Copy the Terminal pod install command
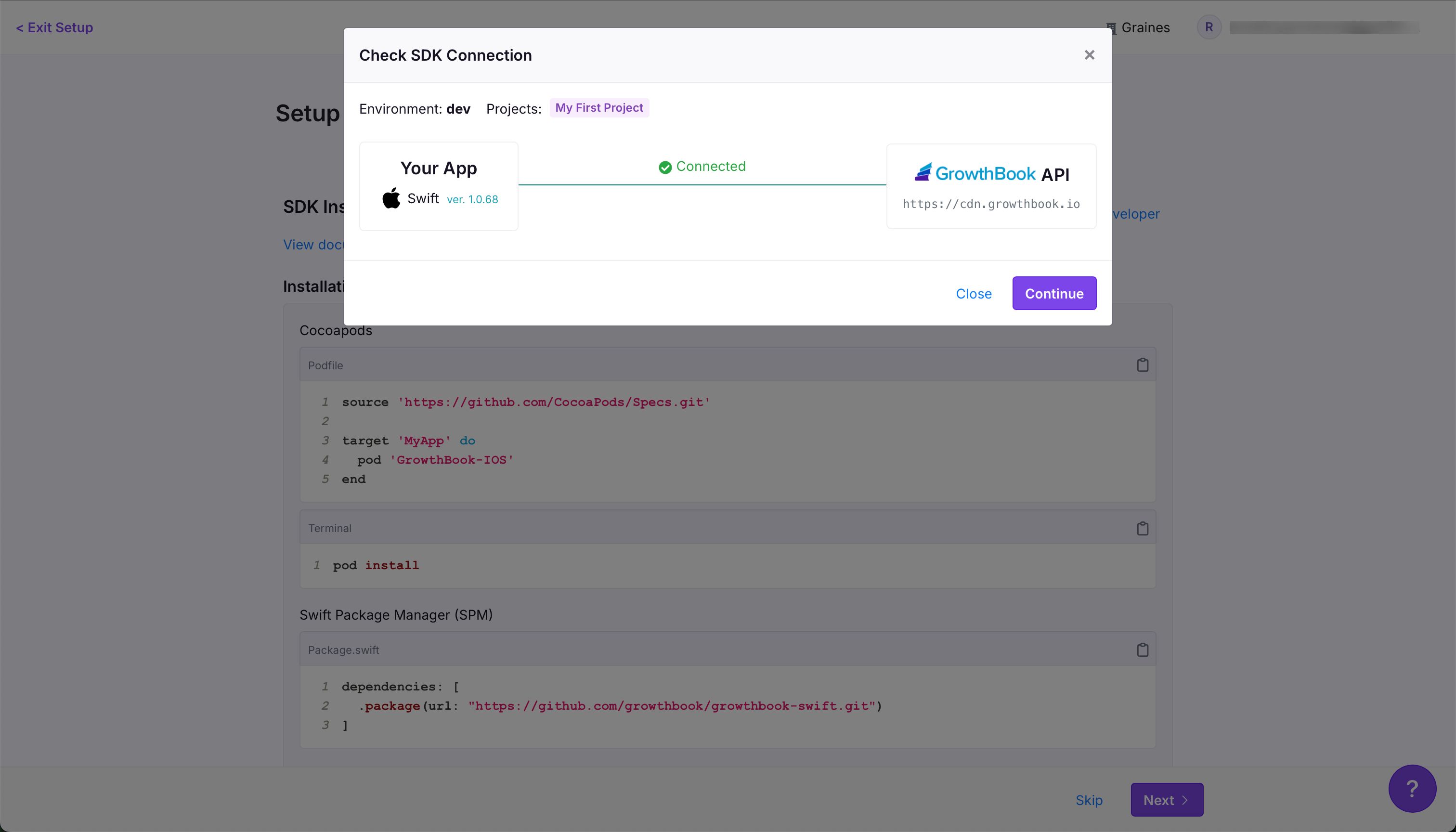 (x=1142, y=528)
